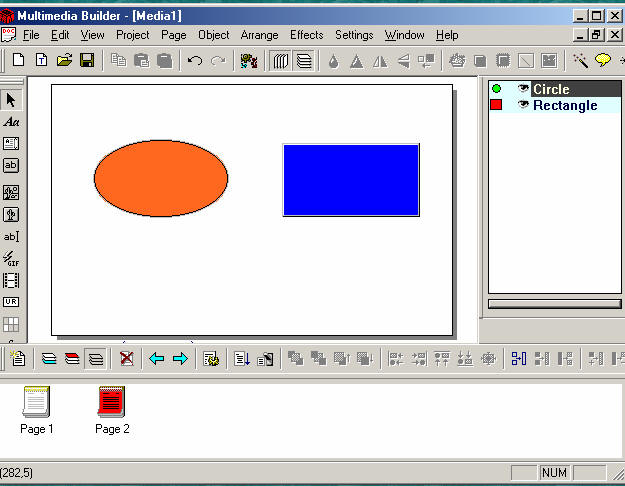Create a new blank project
The width and height of the screenshot is (625, 486).
click(18, 61)
